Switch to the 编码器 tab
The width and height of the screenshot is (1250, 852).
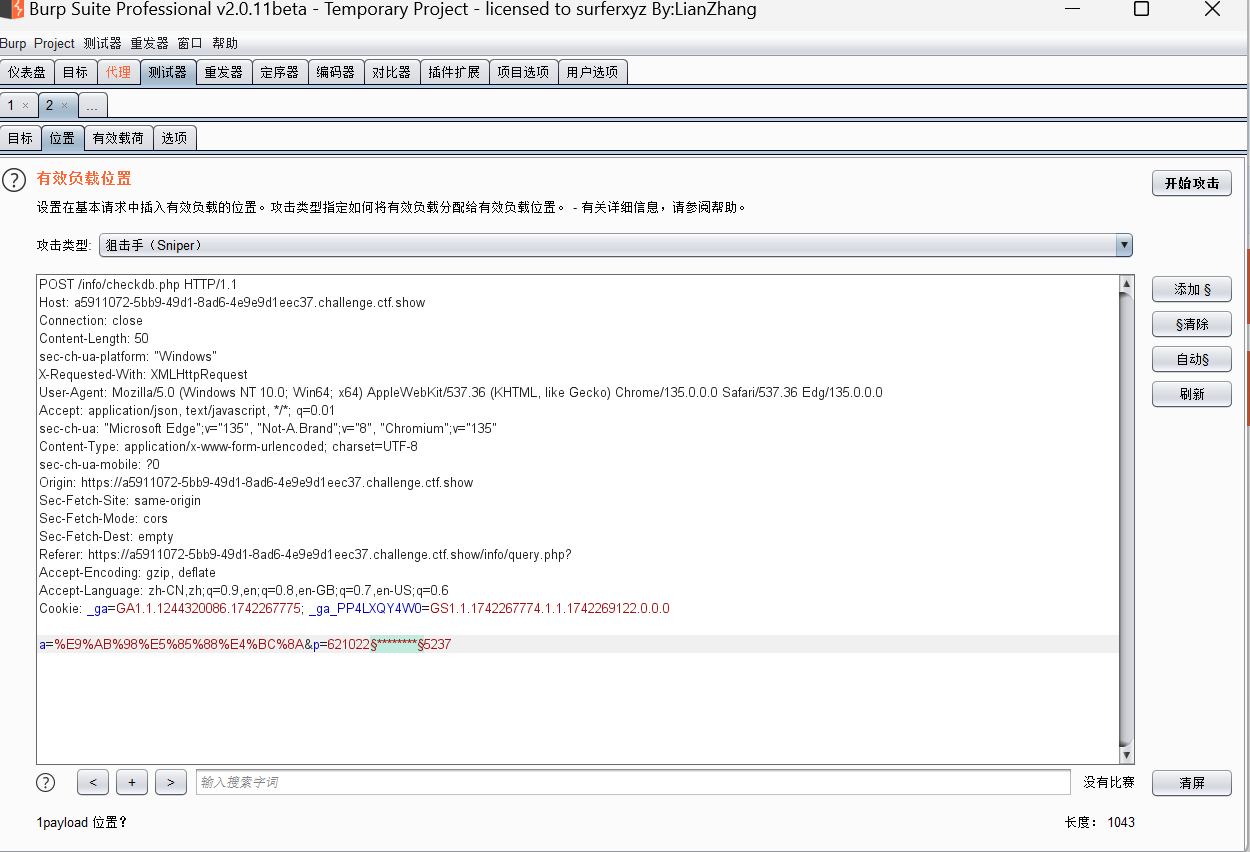[x=335, y=72]
